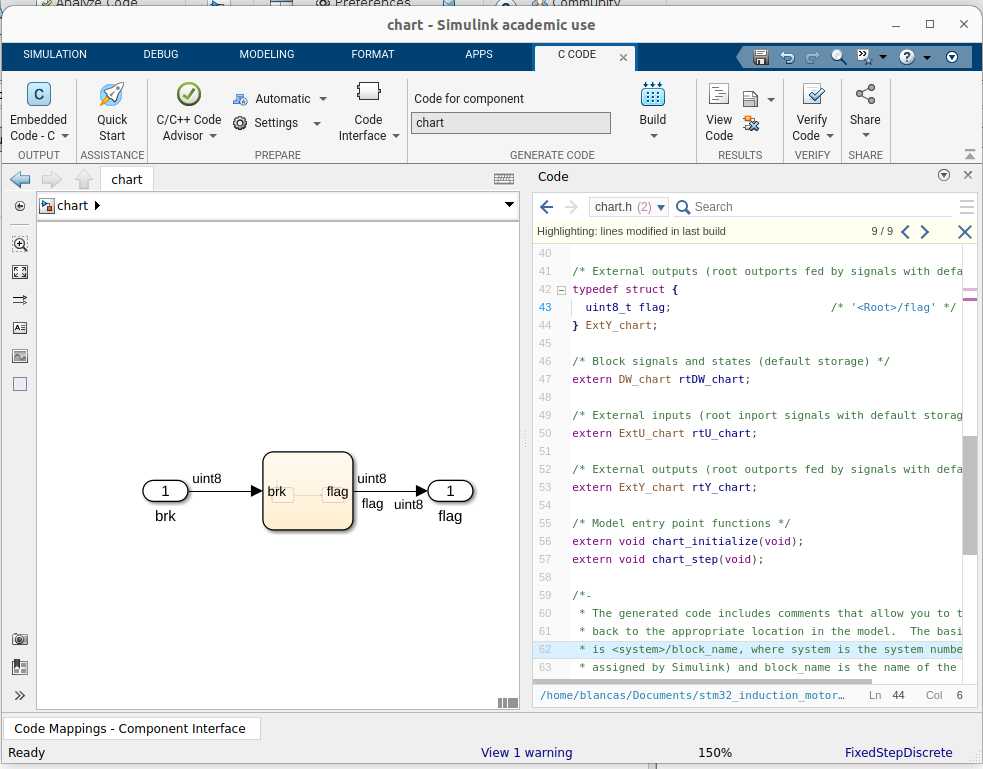
Task: Expand the chart breadcrumb dropdown arrow
Action: (509, 204)
